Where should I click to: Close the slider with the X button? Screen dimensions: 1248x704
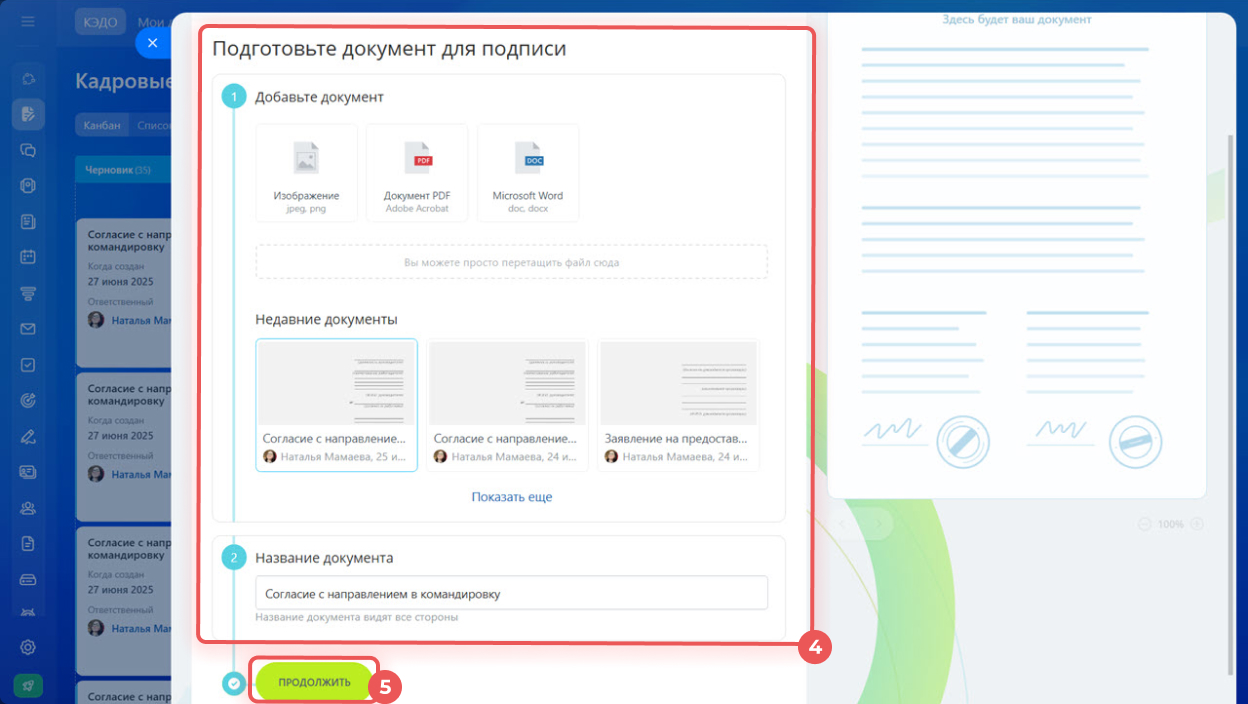pos(152,42)
